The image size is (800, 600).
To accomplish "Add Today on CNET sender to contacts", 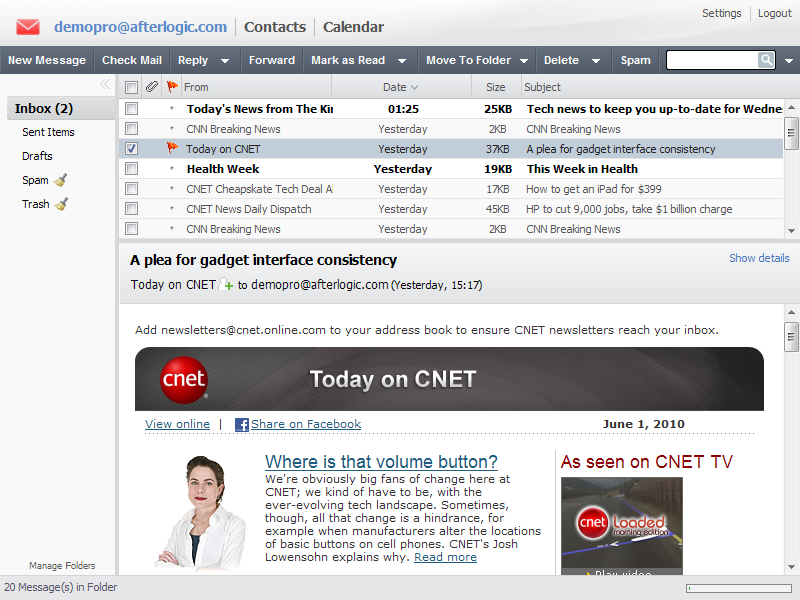I will pos(226,284).
